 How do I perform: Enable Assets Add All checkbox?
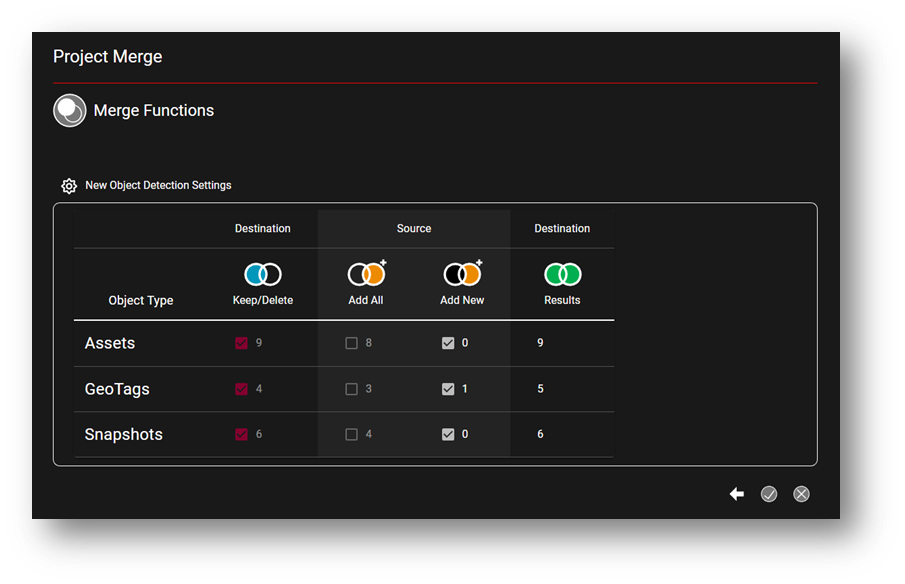(351, 343)
